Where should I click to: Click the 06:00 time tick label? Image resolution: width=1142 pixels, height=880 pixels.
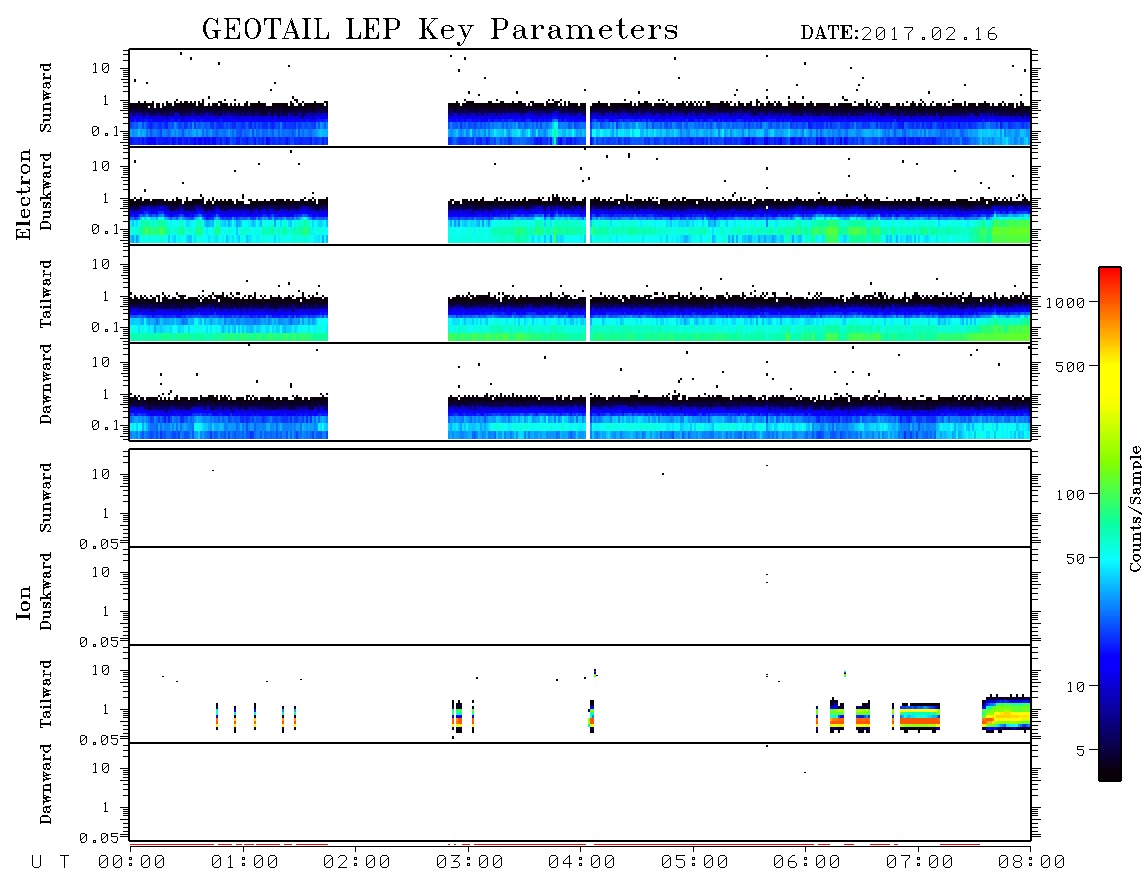[x=807, y=863]
